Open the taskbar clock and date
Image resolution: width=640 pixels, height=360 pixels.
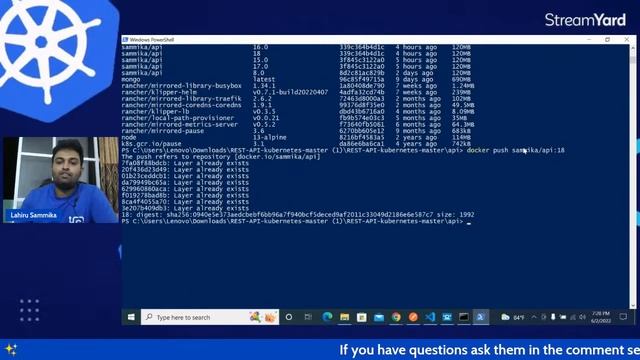pyautogui.click(x=601, y=317)
